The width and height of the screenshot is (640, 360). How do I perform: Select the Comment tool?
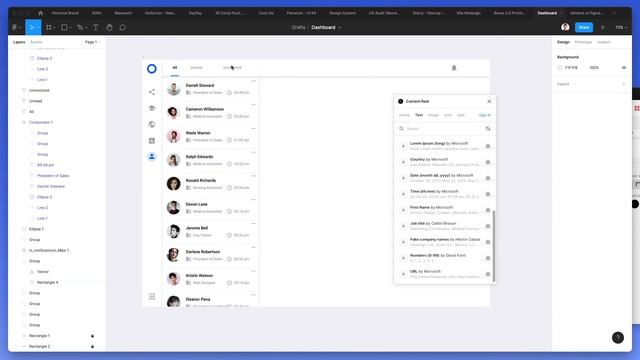point(122,27)
